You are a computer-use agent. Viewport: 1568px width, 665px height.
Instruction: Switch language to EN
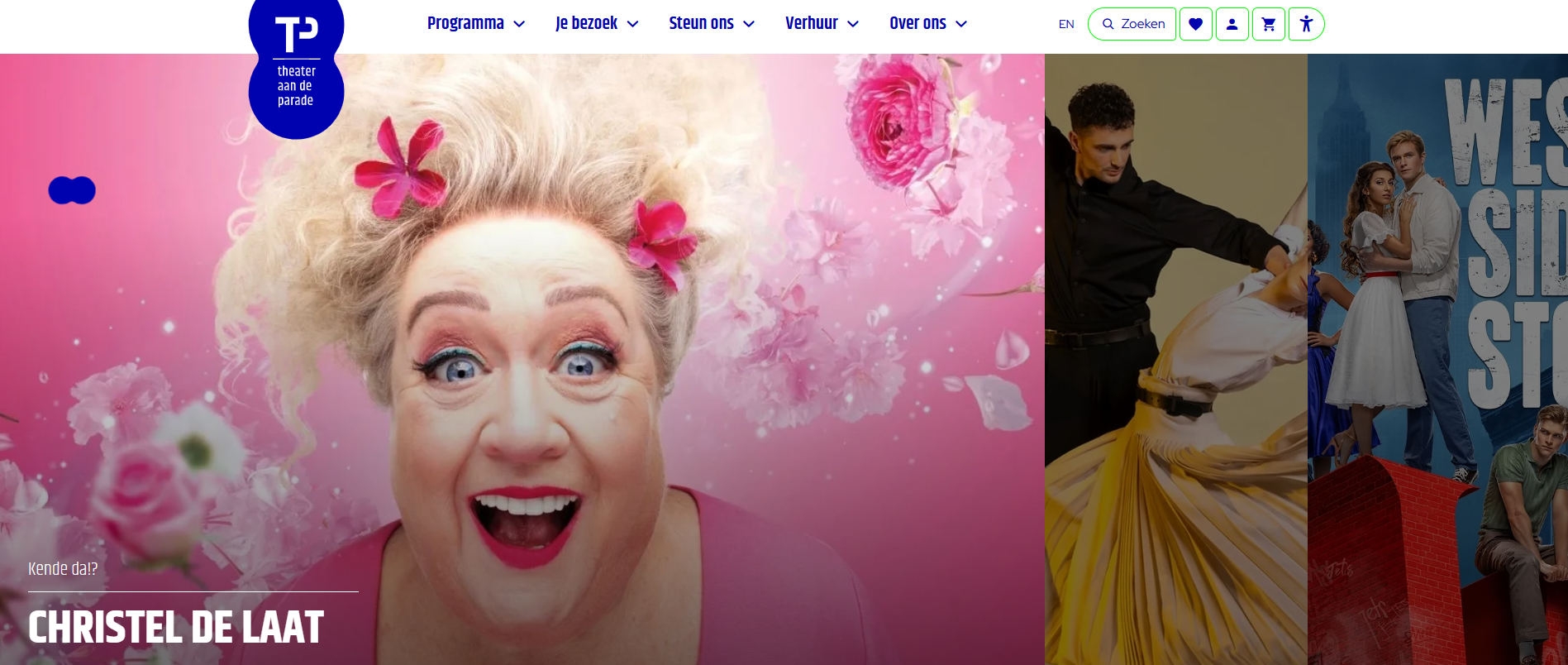[1066, 24]
